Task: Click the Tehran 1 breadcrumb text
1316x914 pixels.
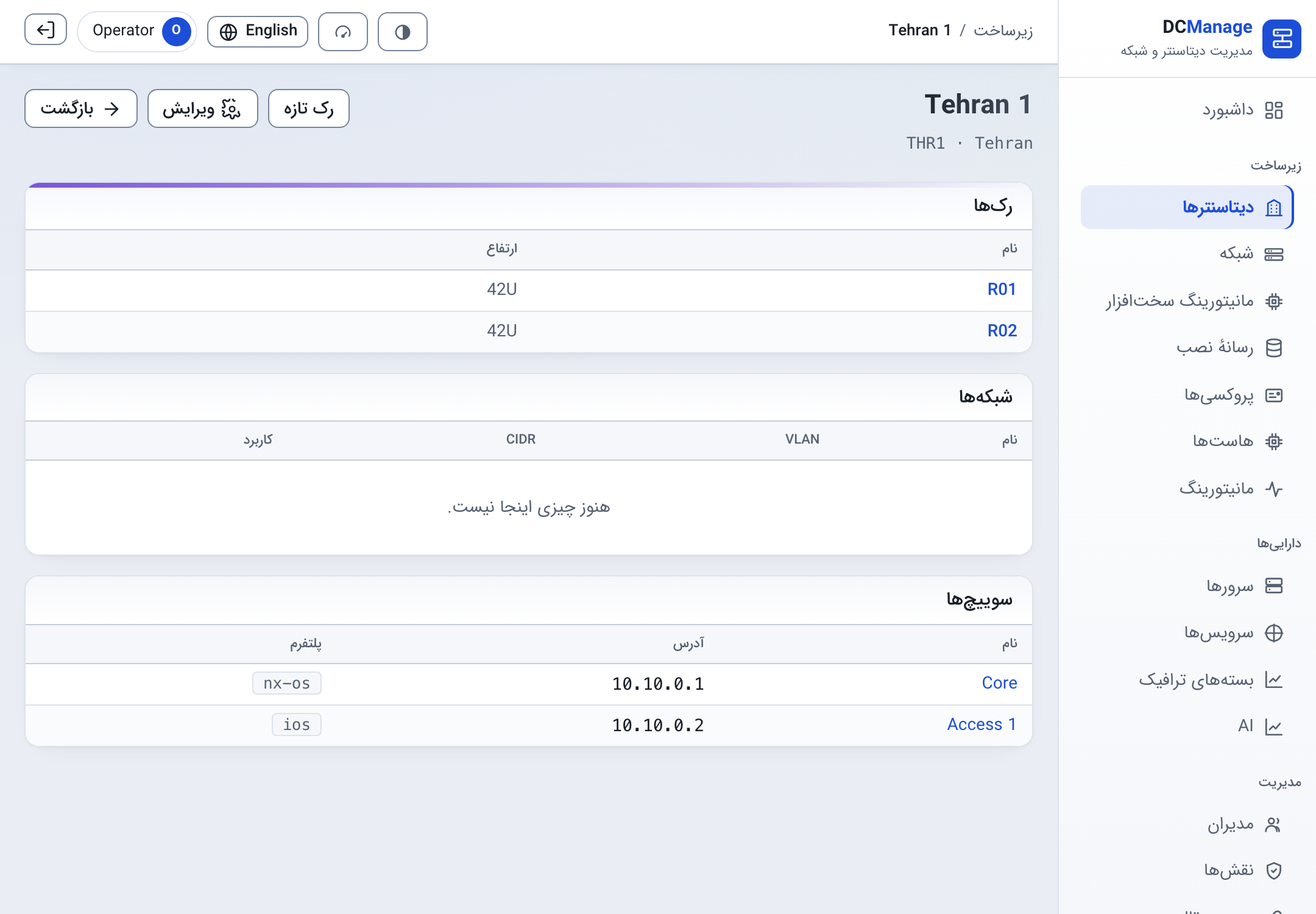Action: pyautogui.click(x=920, y=30)
